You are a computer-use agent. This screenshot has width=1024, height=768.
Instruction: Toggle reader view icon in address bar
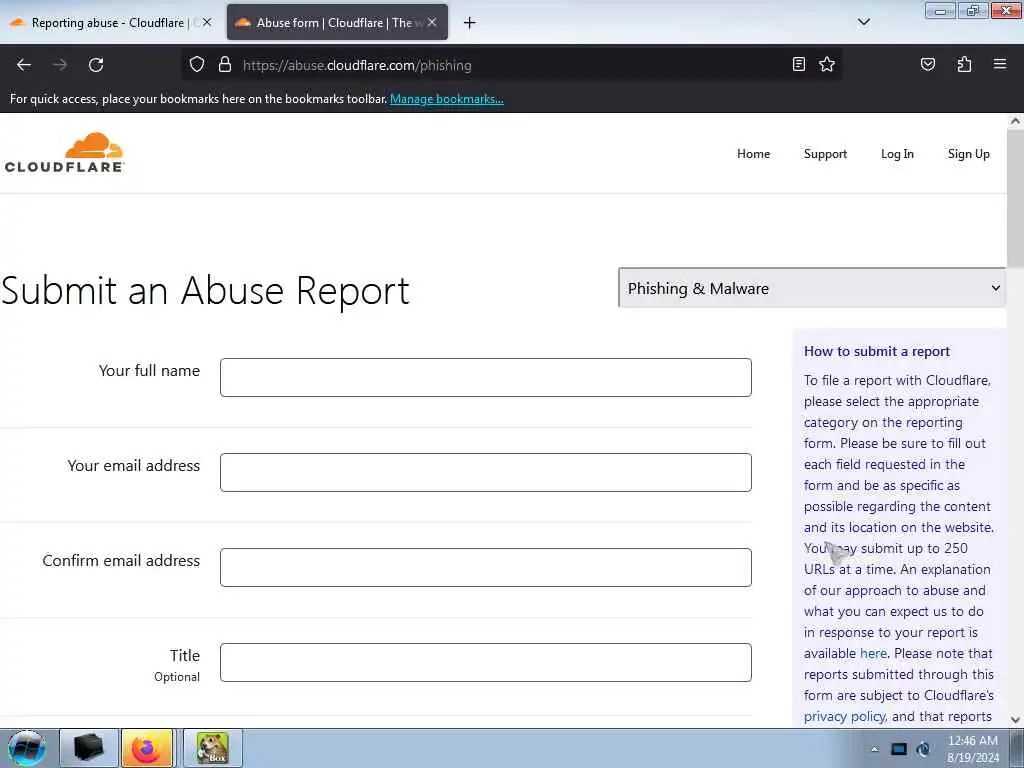(798, 64)
